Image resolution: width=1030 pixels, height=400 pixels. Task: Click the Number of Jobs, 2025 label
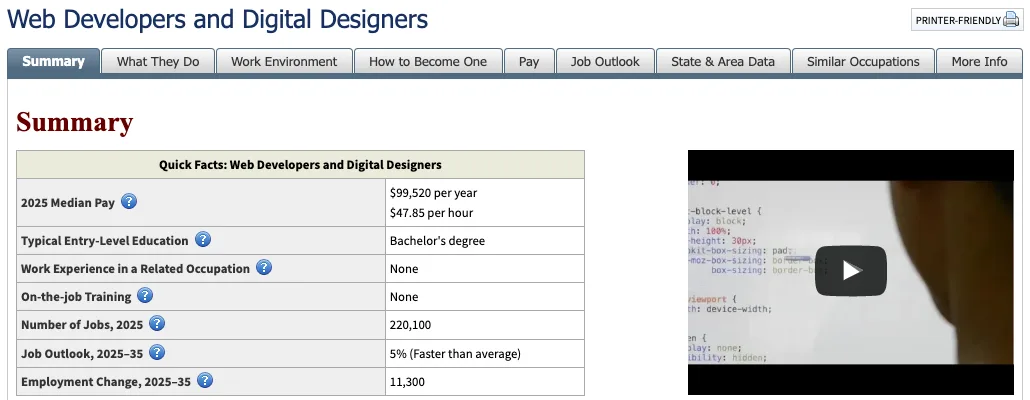82,325
